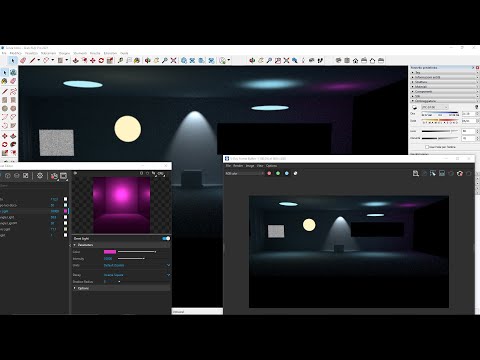The image size is (480, 360).
Task: Switch to Front view house icon
Action: point(355,60)
